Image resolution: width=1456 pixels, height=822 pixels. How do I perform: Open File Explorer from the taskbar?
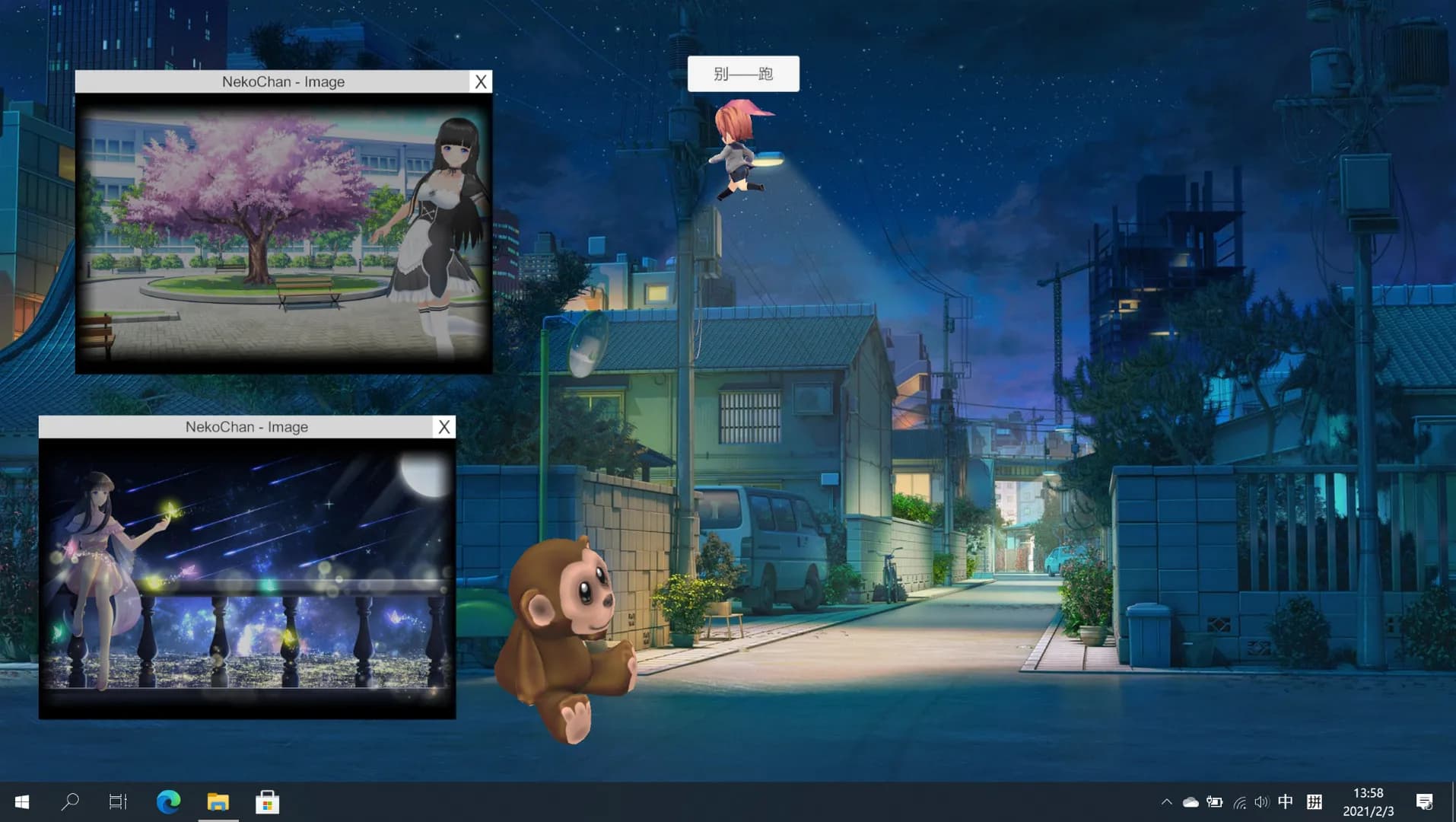coord(218,801)
